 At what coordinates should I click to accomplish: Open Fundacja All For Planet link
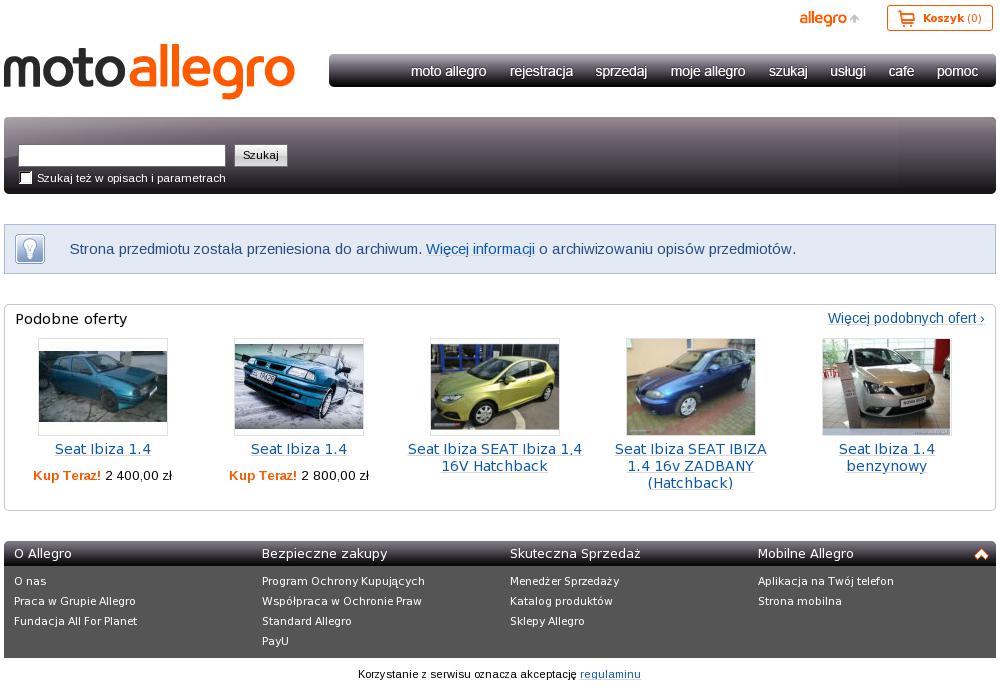(75, 621)
